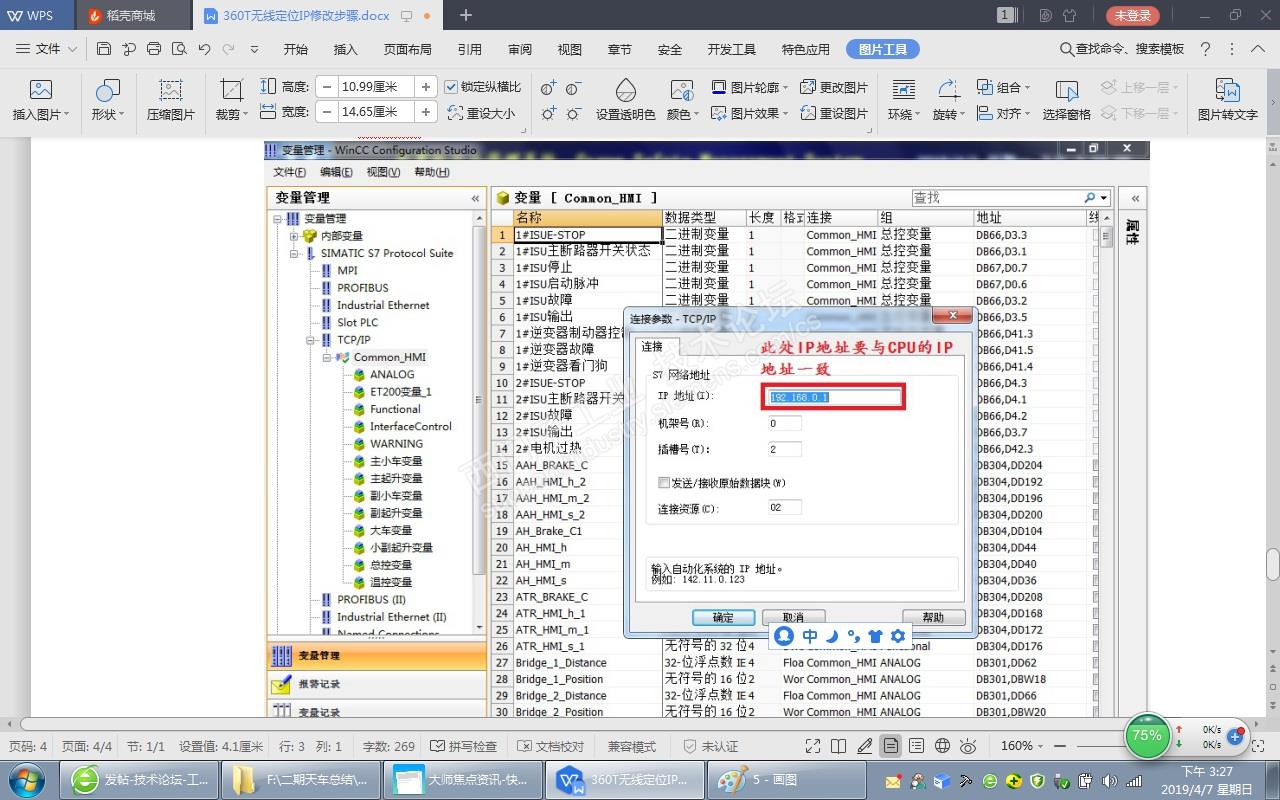The image size is (1280, 800).
Task: Click the 未登录 sign-in button
Action: pyautogui.click(x=1133, y=15)
